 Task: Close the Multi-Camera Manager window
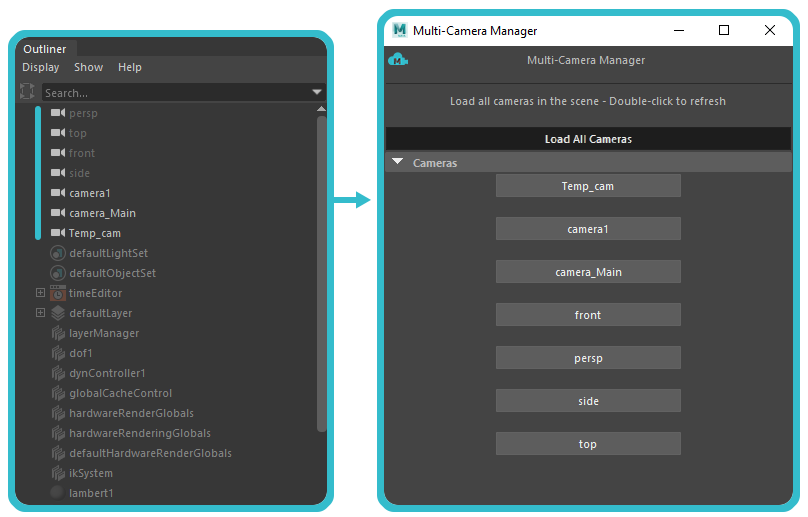pos(770,30)
